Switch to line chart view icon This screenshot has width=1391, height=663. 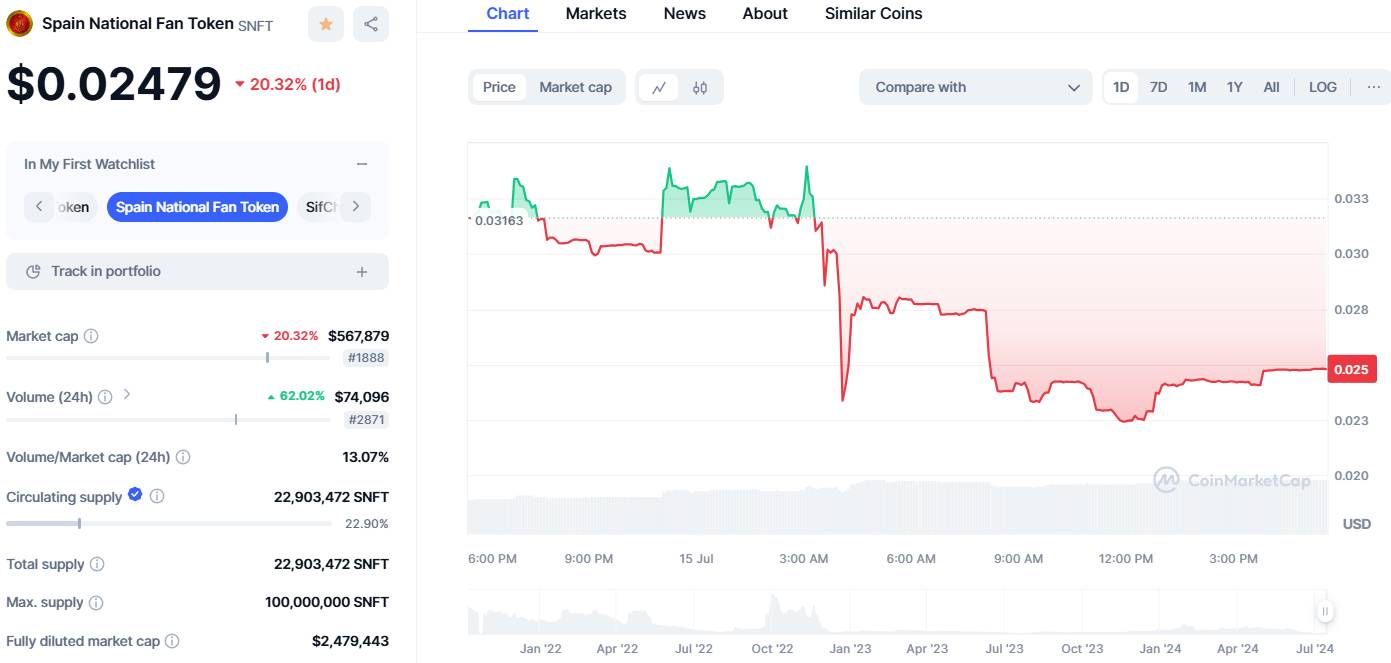[658, 87]
